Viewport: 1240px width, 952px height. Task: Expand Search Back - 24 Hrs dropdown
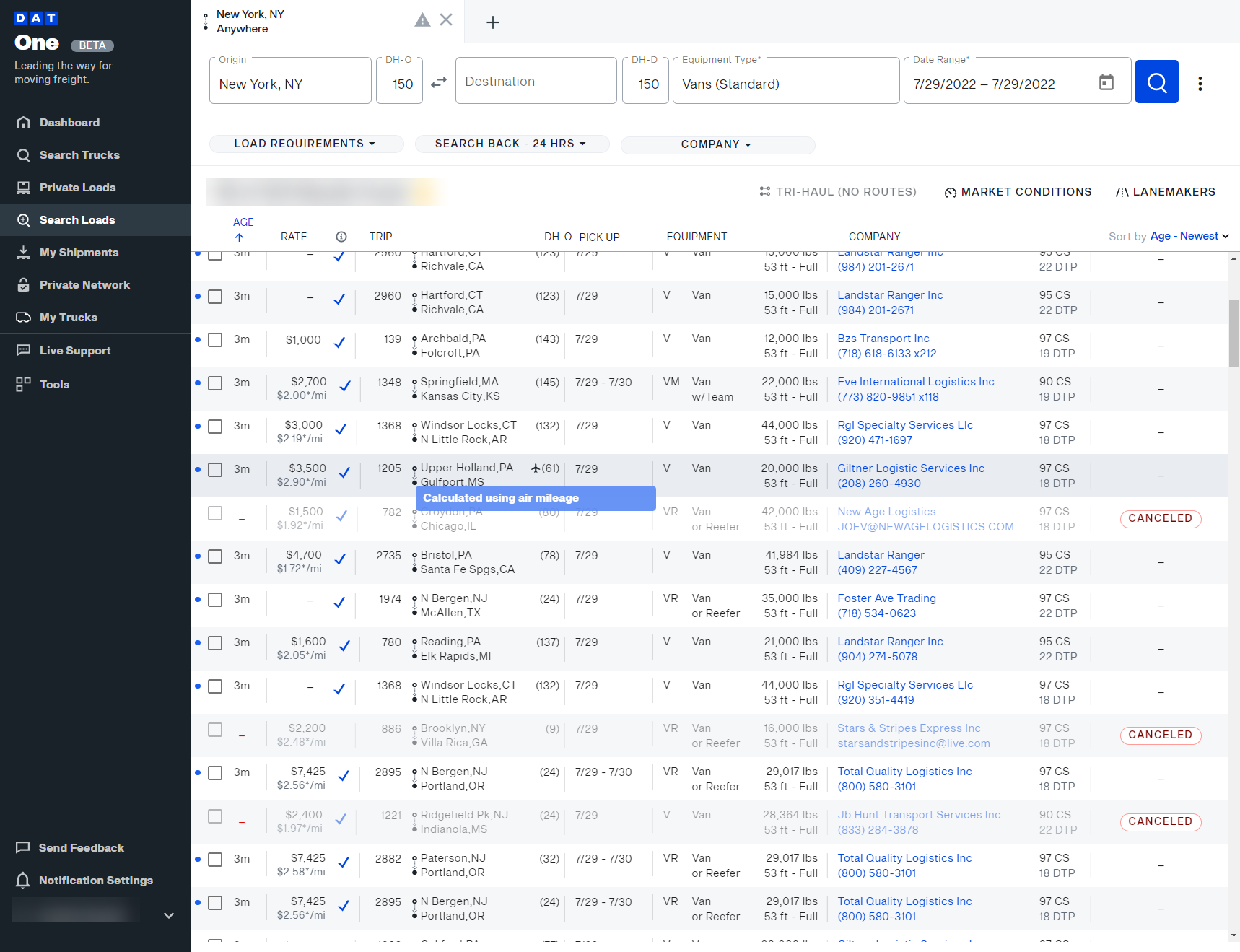(512, 144)
